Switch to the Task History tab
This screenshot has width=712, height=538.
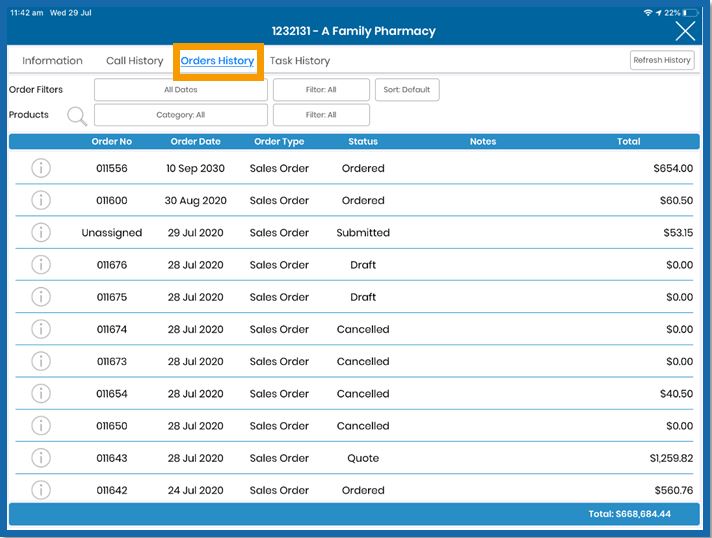[x=300, y=61]
